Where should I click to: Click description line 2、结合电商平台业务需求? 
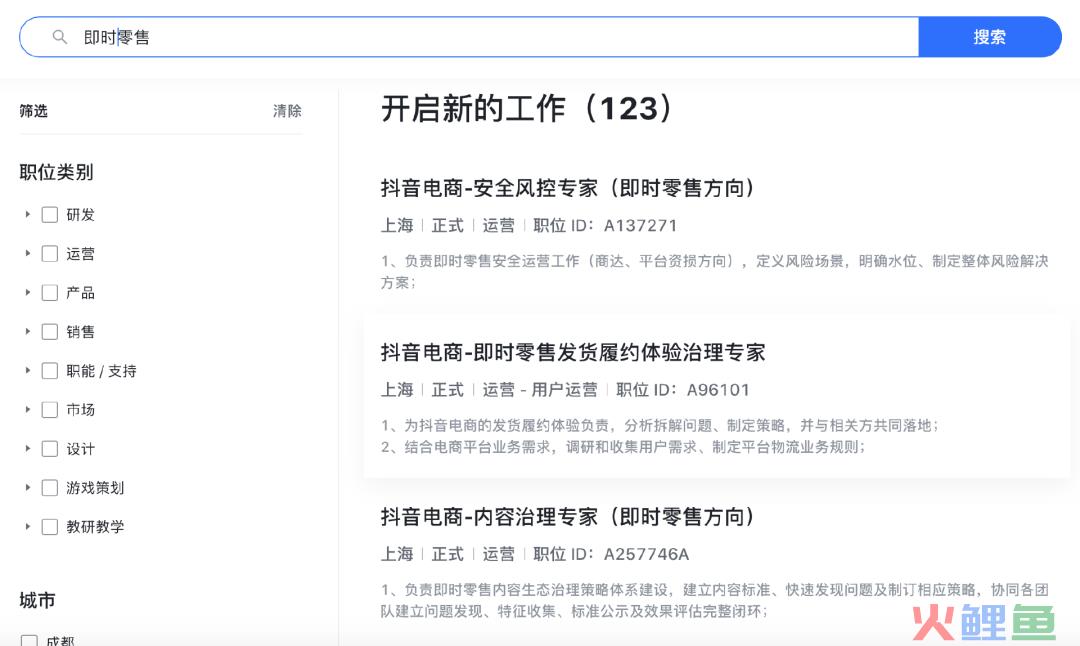point(623,447)
